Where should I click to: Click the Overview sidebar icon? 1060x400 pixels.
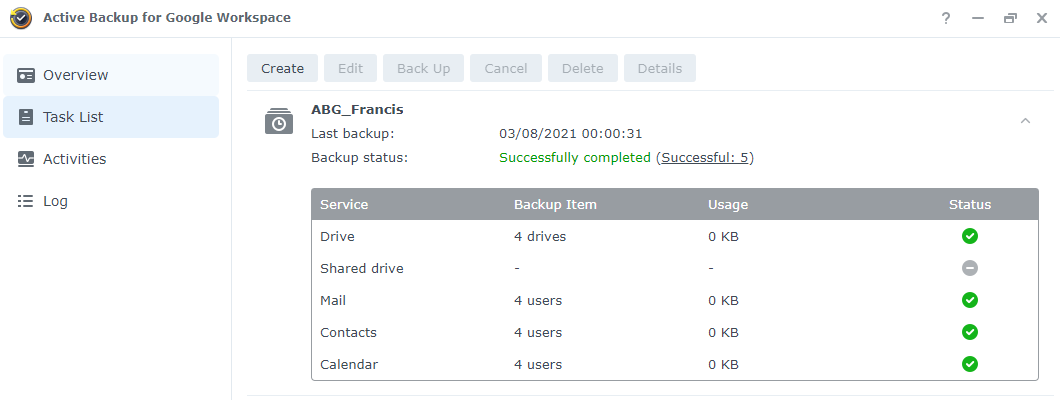pos(26,75)
